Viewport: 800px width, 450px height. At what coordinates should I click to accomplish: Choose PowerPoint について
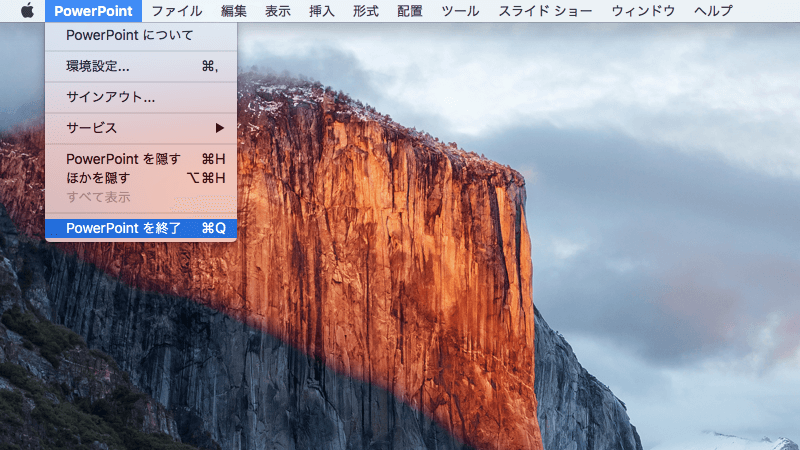tap(141, 35)
